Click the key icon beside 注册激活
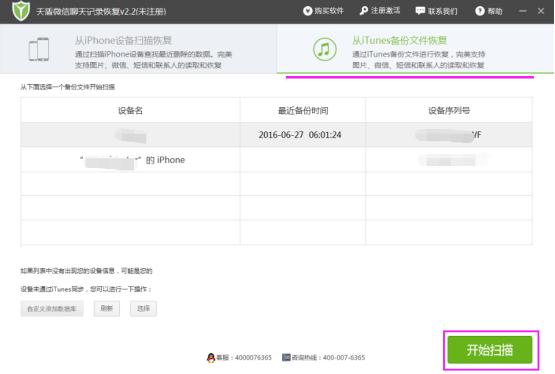The image size is (555, 374). click(x=364, y=11)
